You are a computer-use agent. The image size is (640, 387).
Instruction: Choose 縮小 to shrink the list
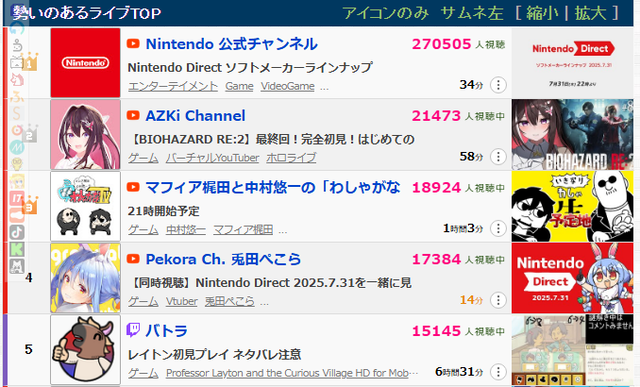coord(542,13)
